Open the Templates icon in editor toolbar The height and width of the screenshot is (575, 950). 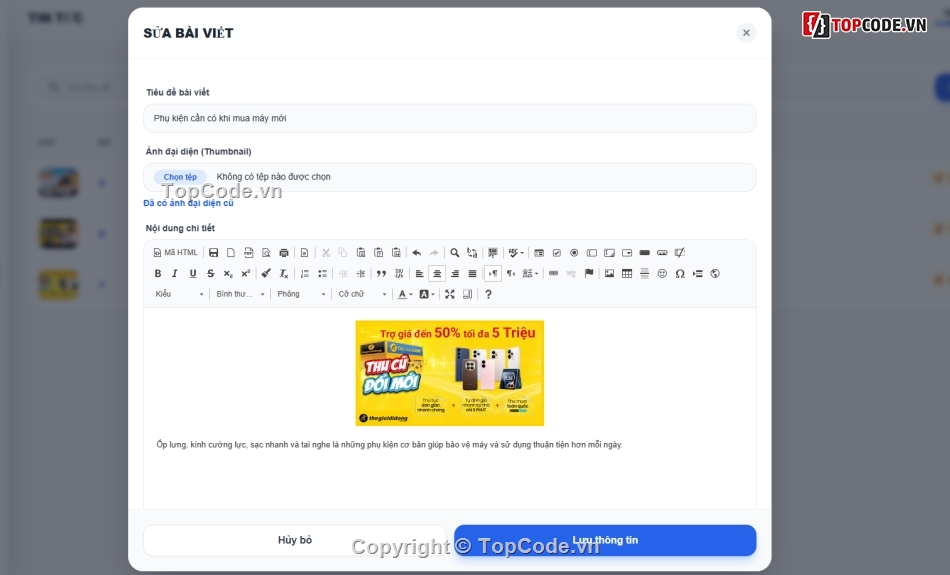click(x=304, y=253)
